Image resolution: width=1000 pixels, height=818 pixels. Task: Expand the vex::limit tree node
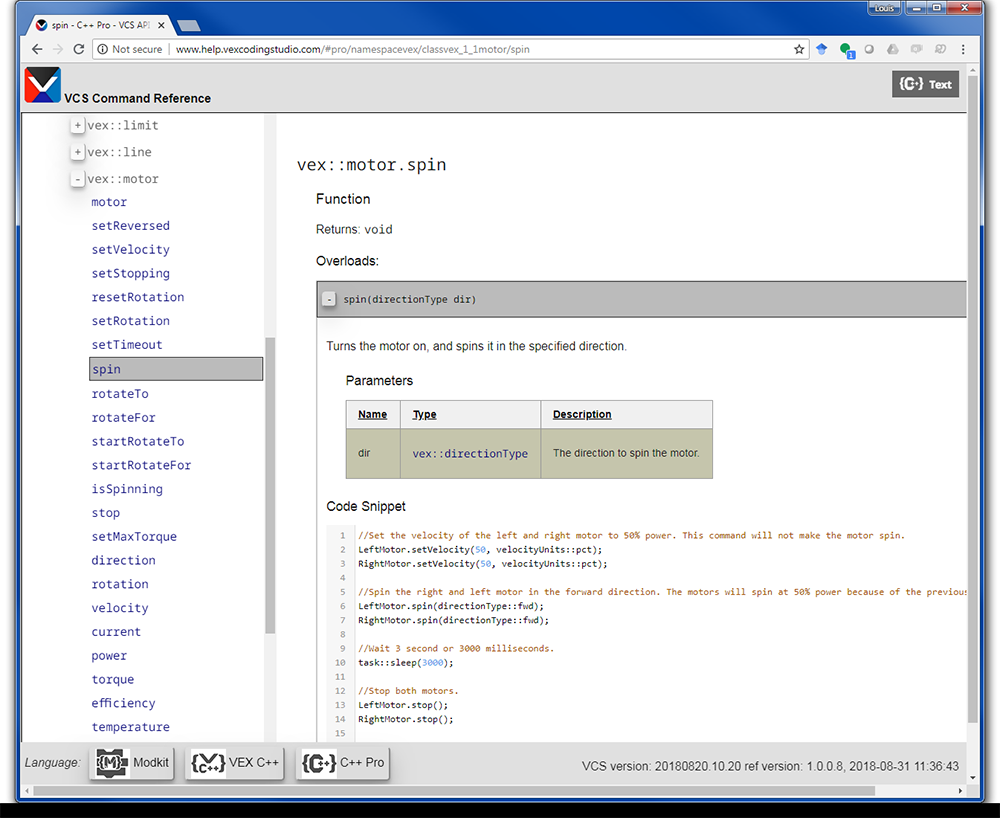[x=77, y=125]
